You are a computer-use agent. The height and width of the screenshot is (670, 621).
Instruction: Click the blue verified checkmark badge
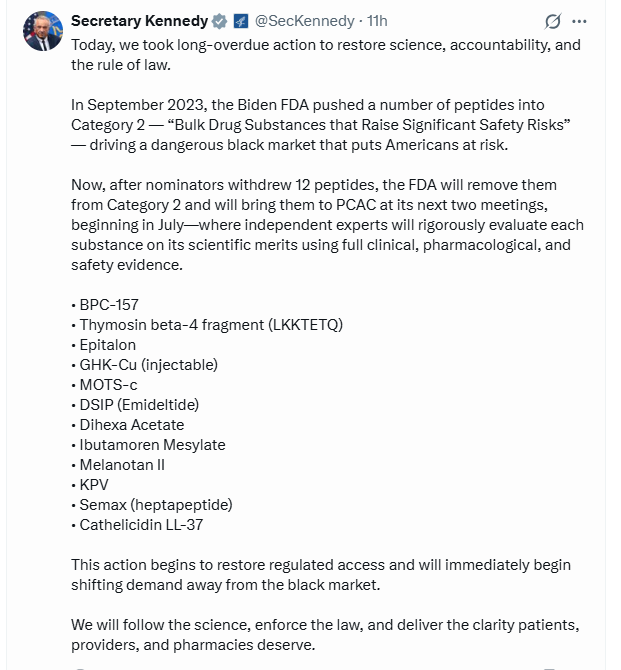click(x=220, y=21)
